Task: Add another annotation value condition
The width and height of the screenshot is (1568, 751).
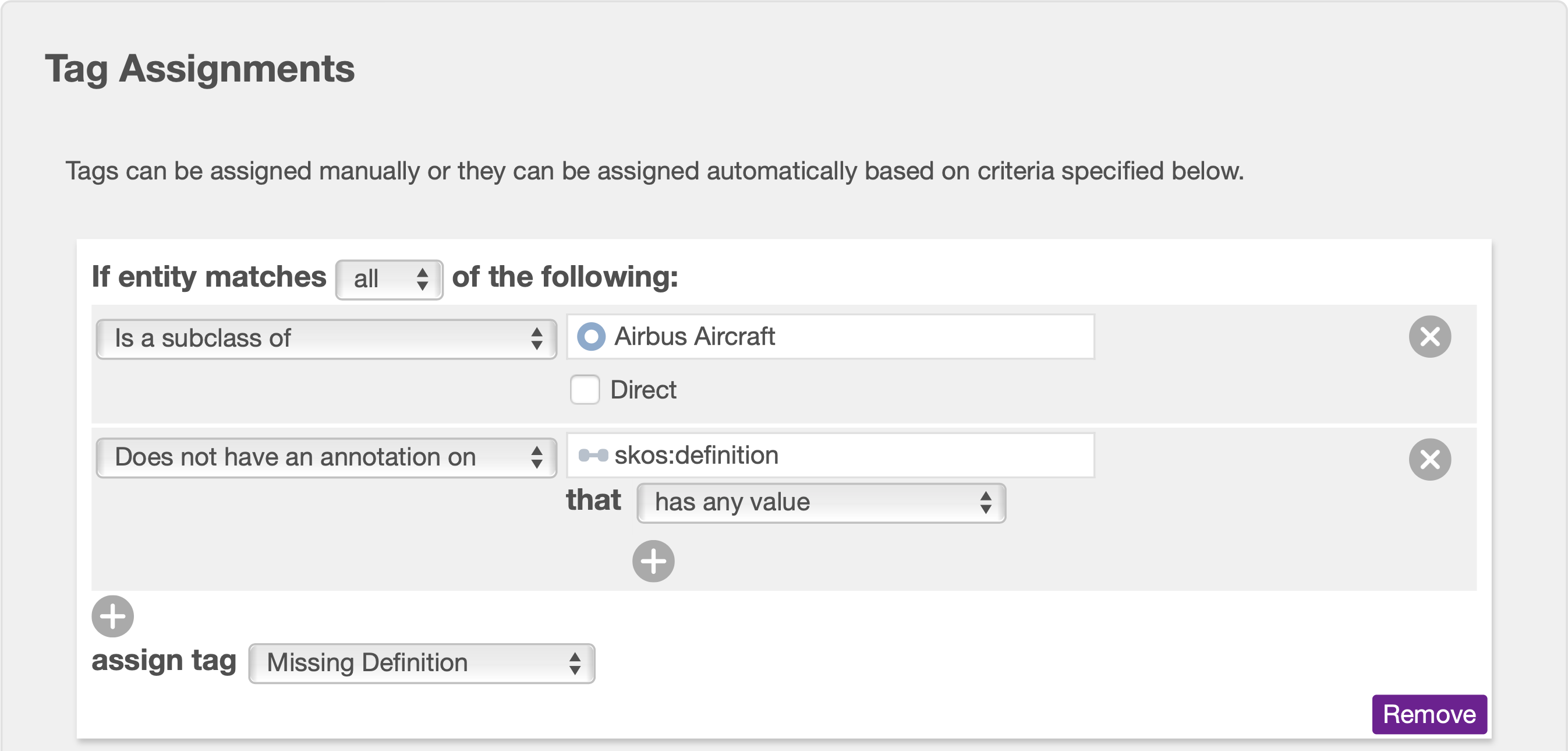Action: point(653,561)
